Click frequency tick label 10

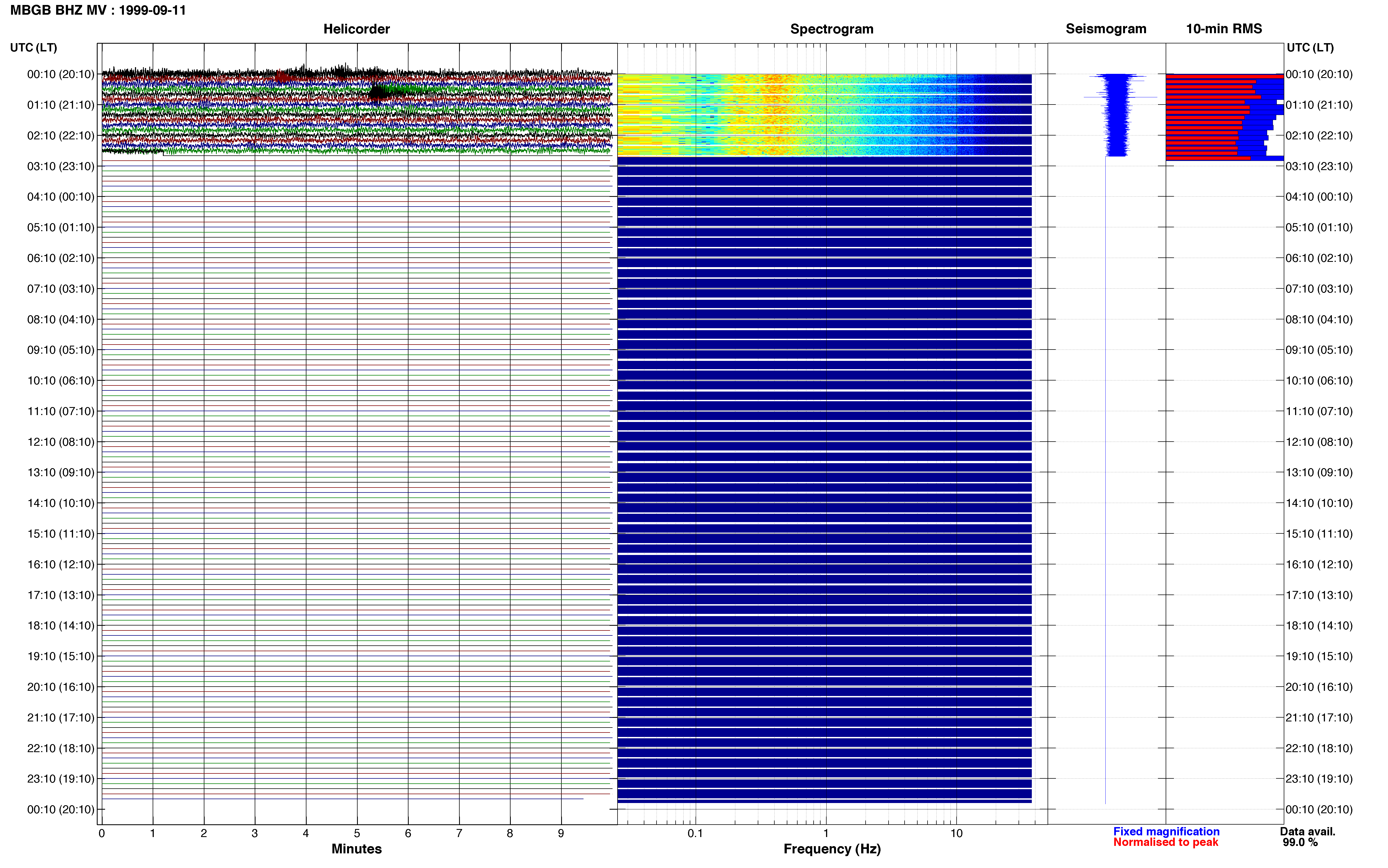[956, 833]
